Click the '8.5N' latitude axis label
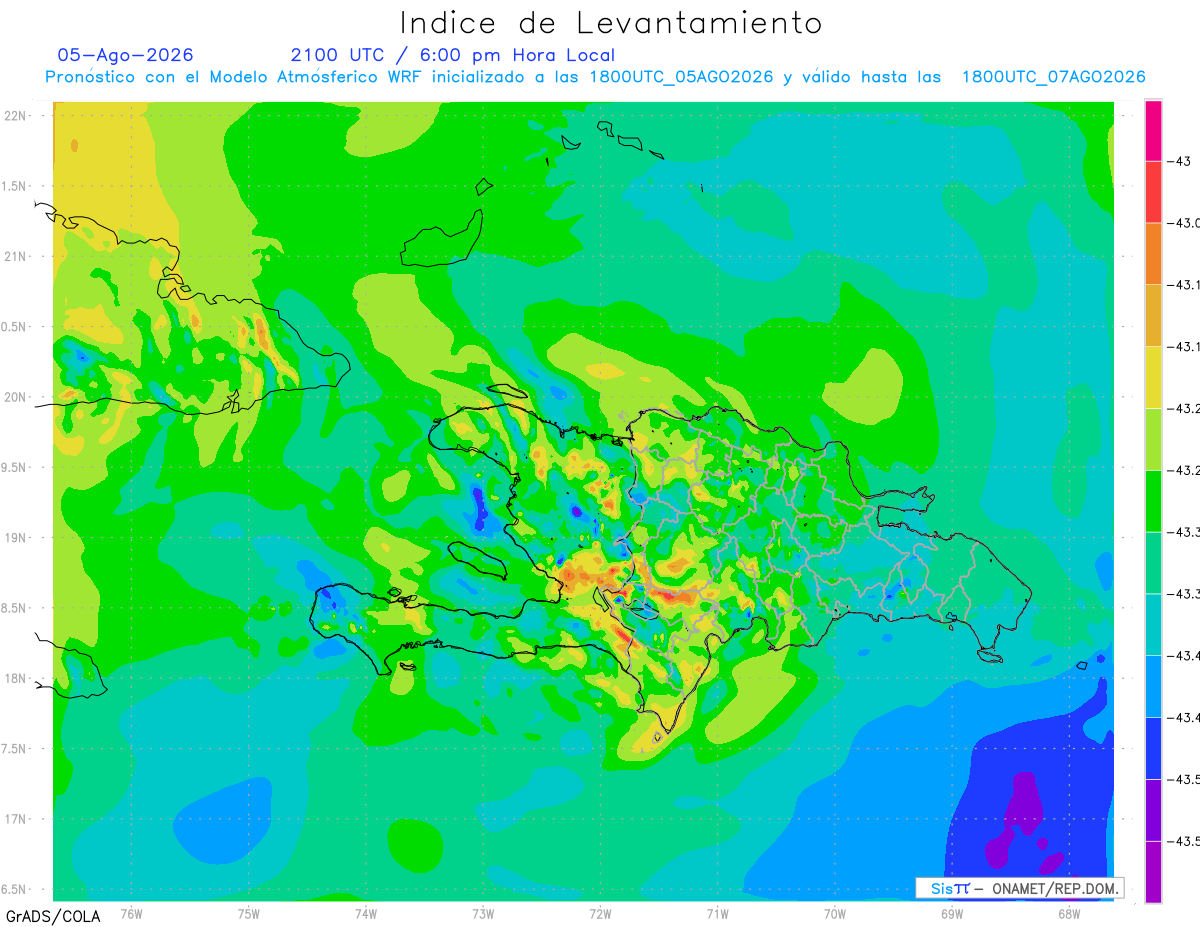Screen dimensions: 1200x927 point(15,608)
